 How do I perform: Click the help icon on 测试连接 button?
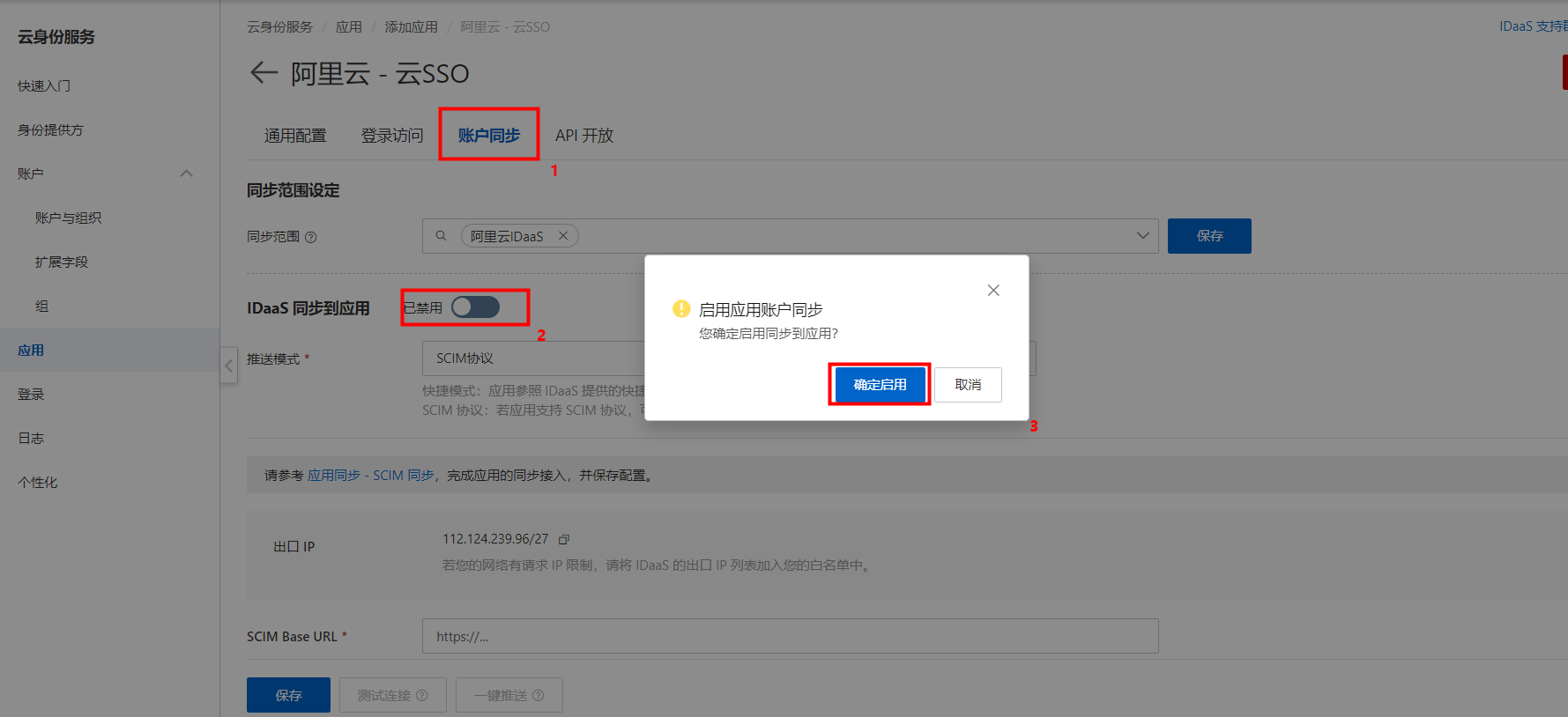pyautogui.click(x=421, y=695)
